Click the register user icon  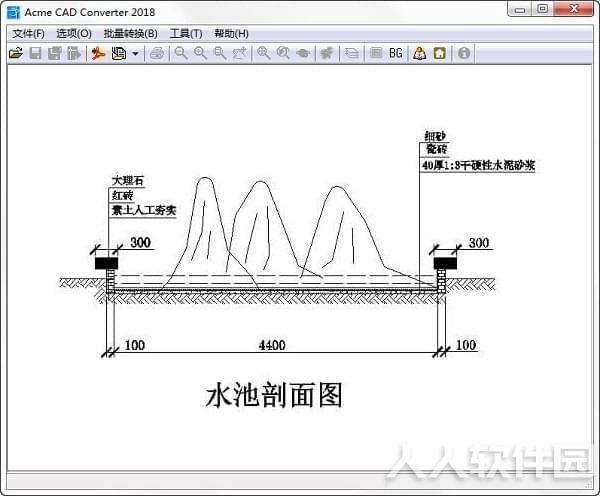pyautogui.click(x=420, y=53)
